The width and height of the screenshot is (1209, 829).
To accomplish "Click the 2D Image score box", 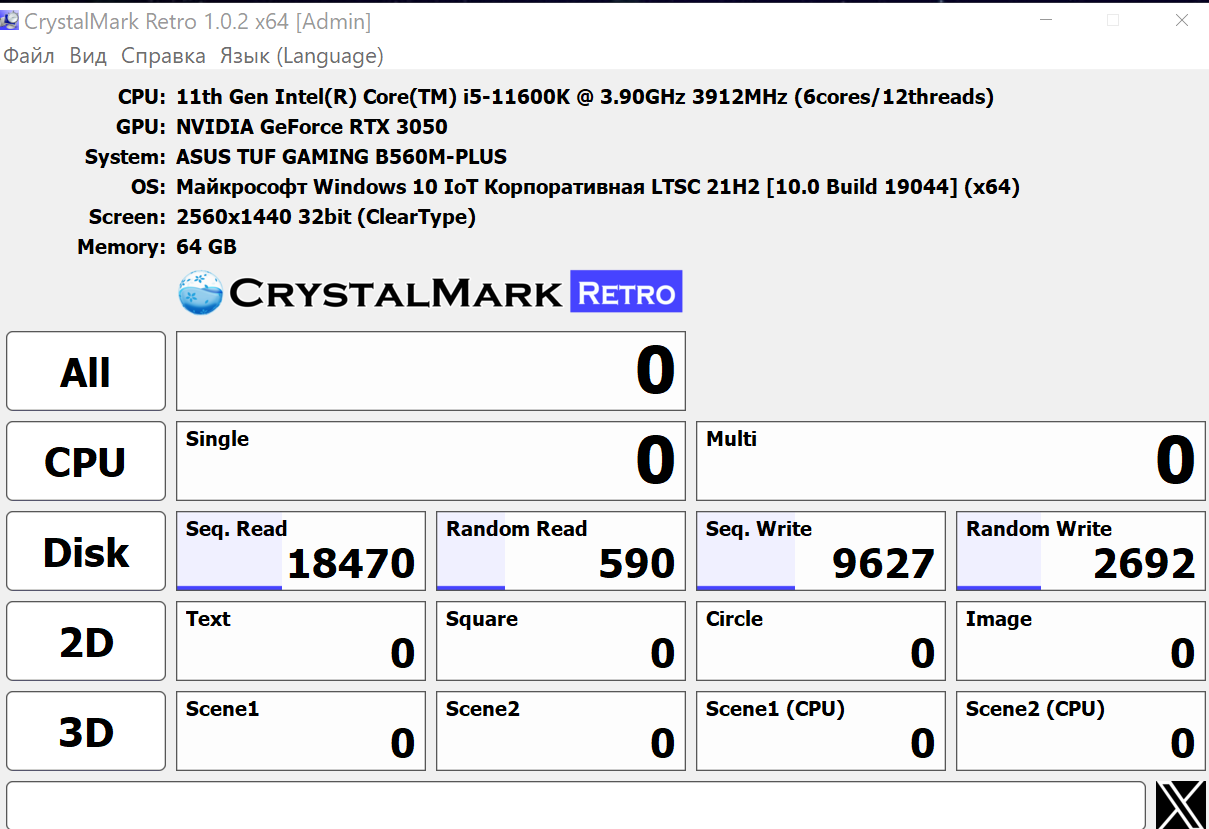I will tap(1081, 641).
